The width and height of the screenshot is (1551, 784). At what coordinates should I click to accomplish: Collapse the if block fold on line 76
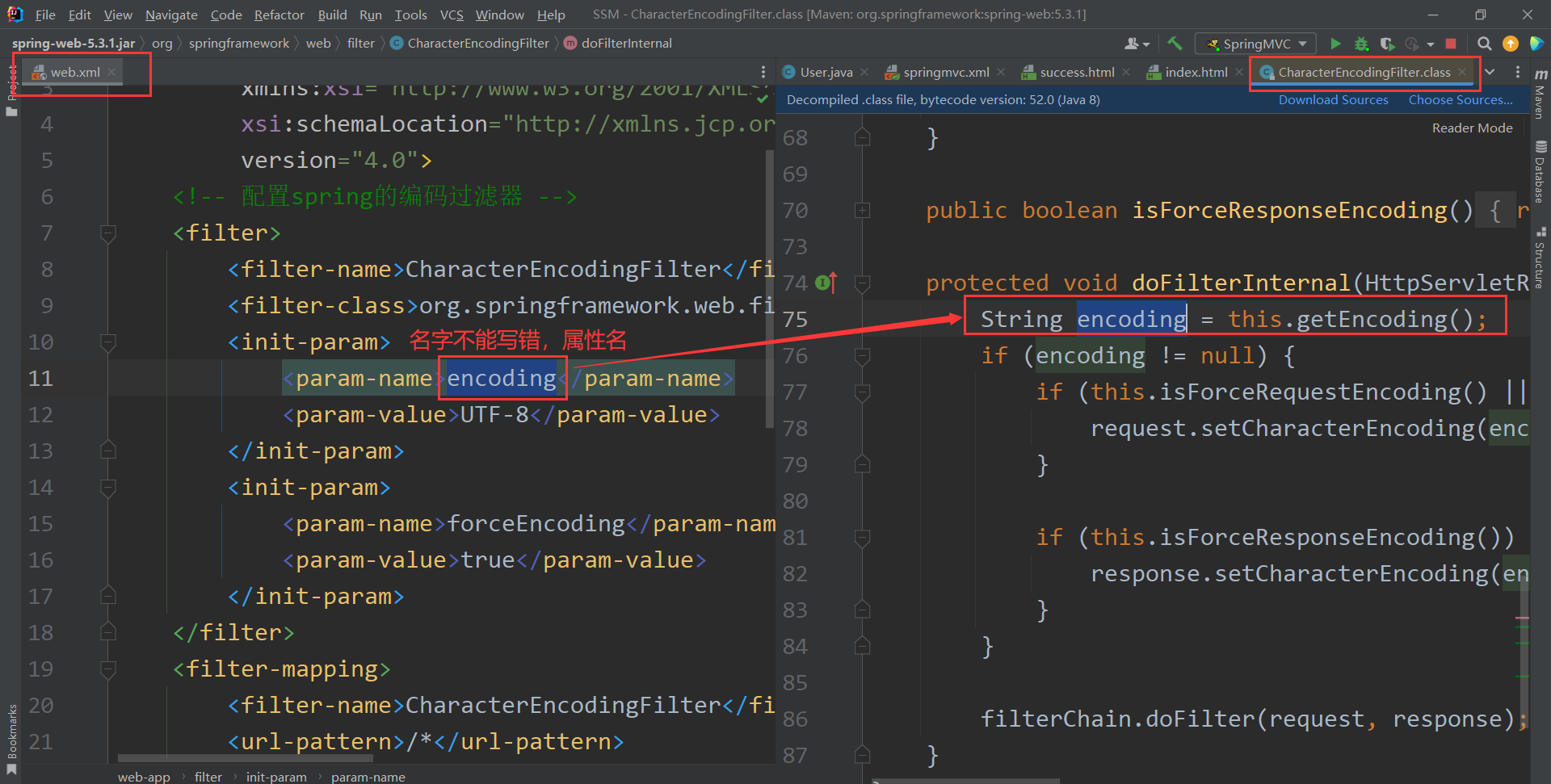click(862, 356)
